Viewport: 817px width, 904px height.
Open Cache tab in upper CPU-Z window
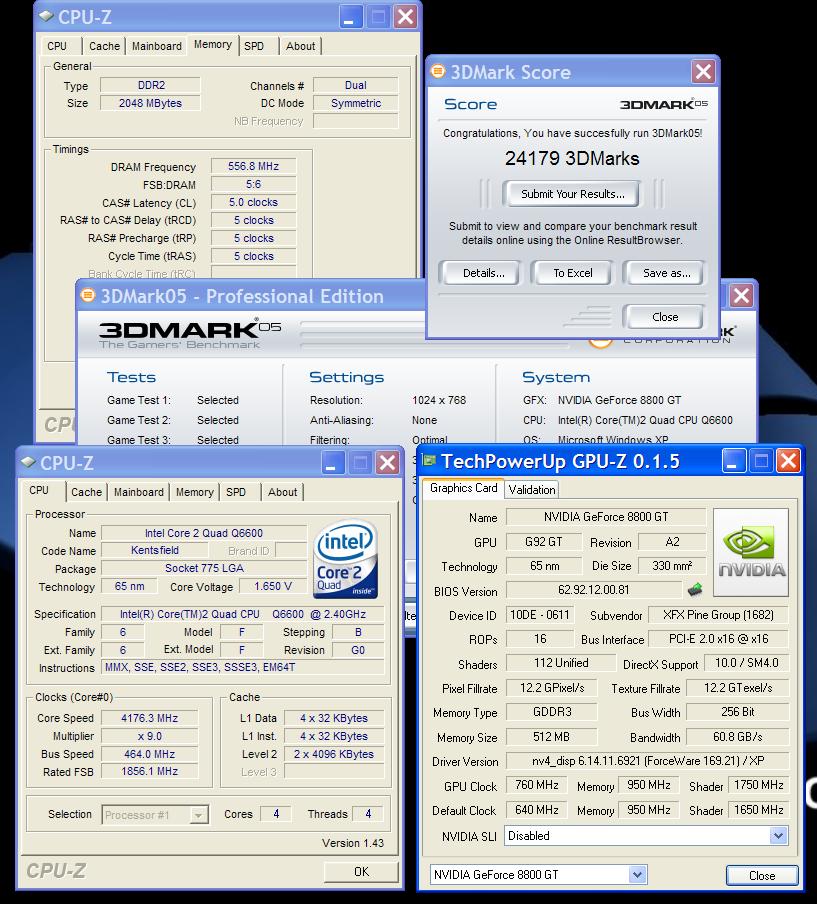coord(104,46)
